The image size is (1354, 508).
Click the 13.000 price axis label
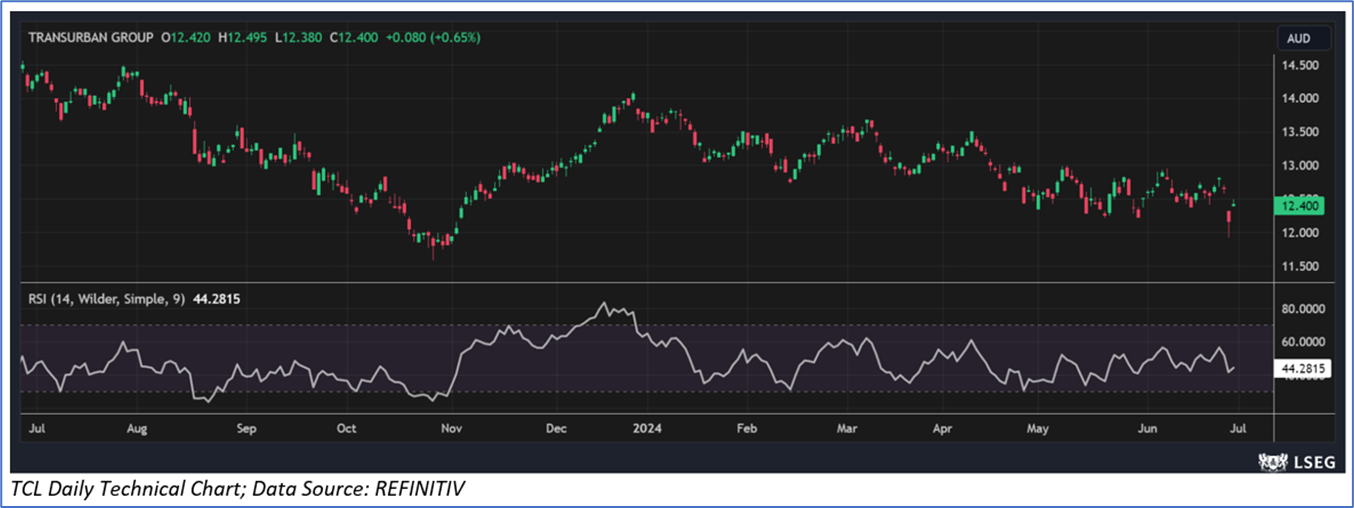(1302, 165)
